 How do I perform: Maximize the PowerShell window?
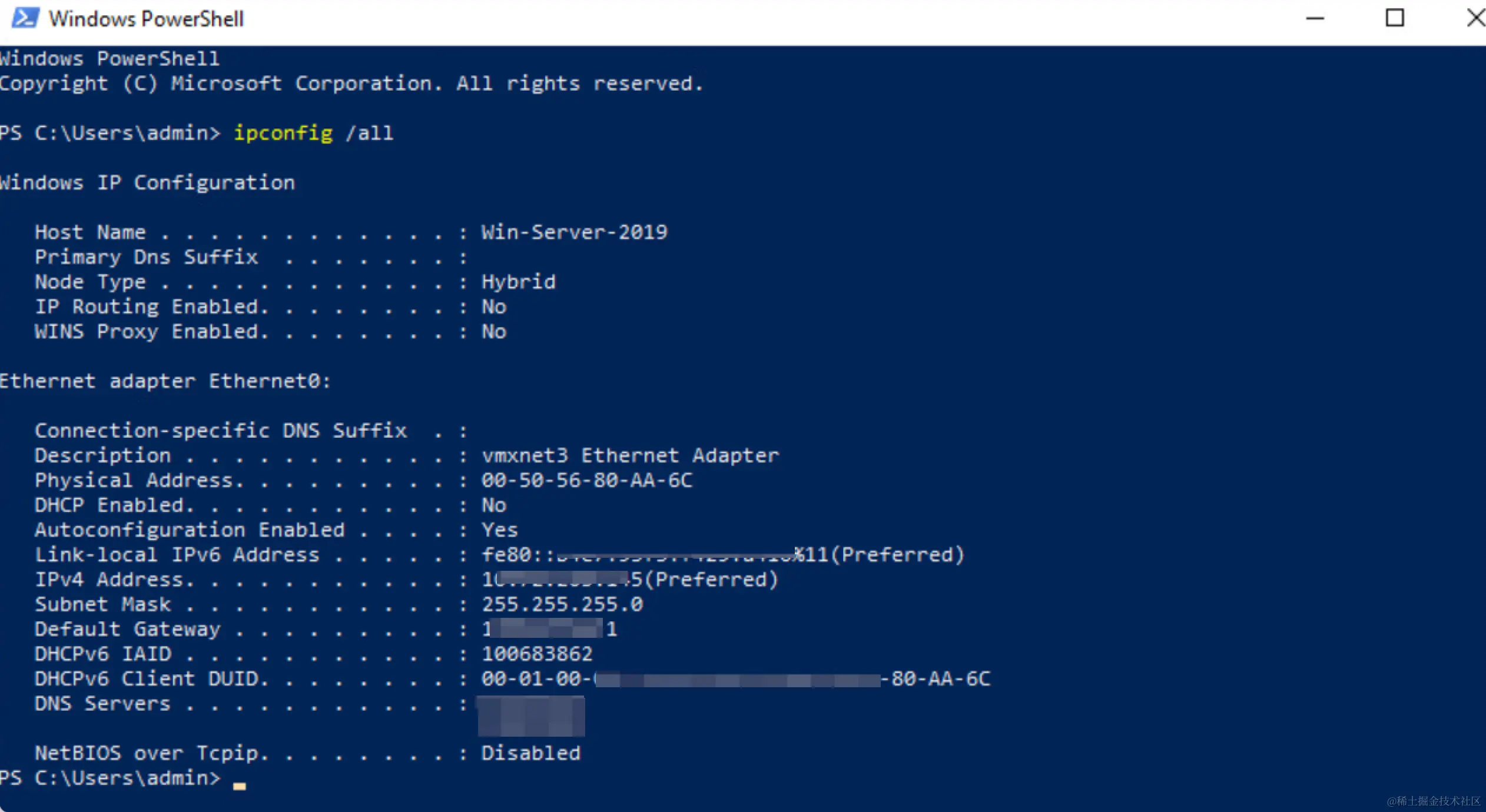pyautogui.click(x=1394, y=18)
